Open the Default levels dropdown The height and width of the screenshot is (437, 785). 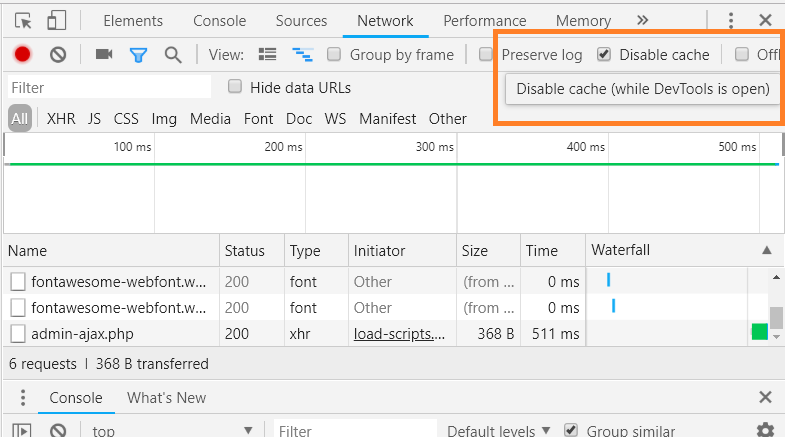[497, 430]
